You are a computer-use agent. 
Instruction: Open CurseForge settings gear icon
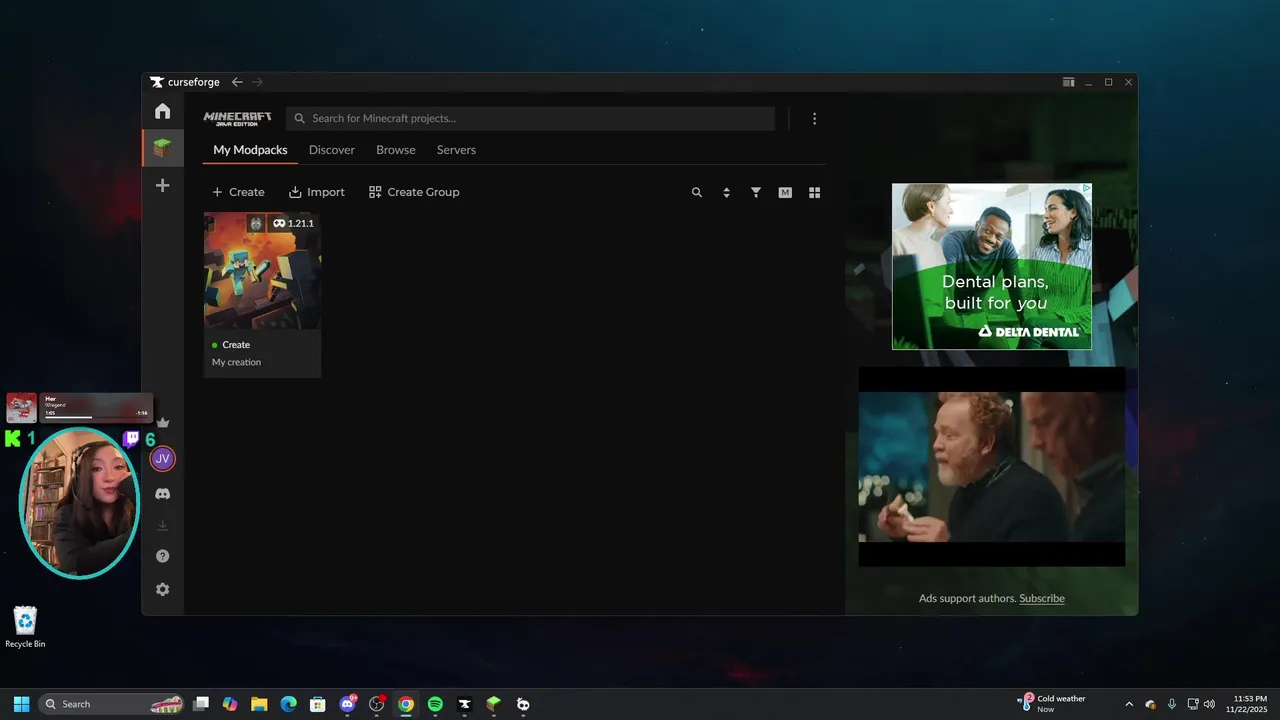[162, 589]
